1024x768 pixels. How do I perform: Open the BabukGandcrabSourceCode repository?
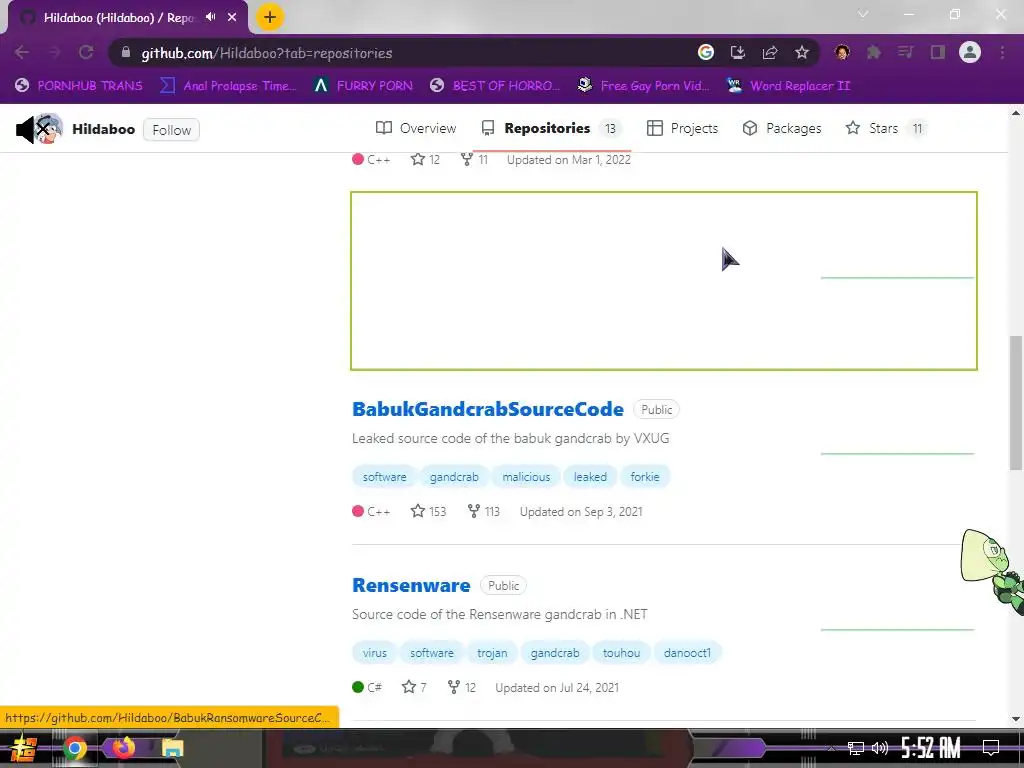(488, 409)
